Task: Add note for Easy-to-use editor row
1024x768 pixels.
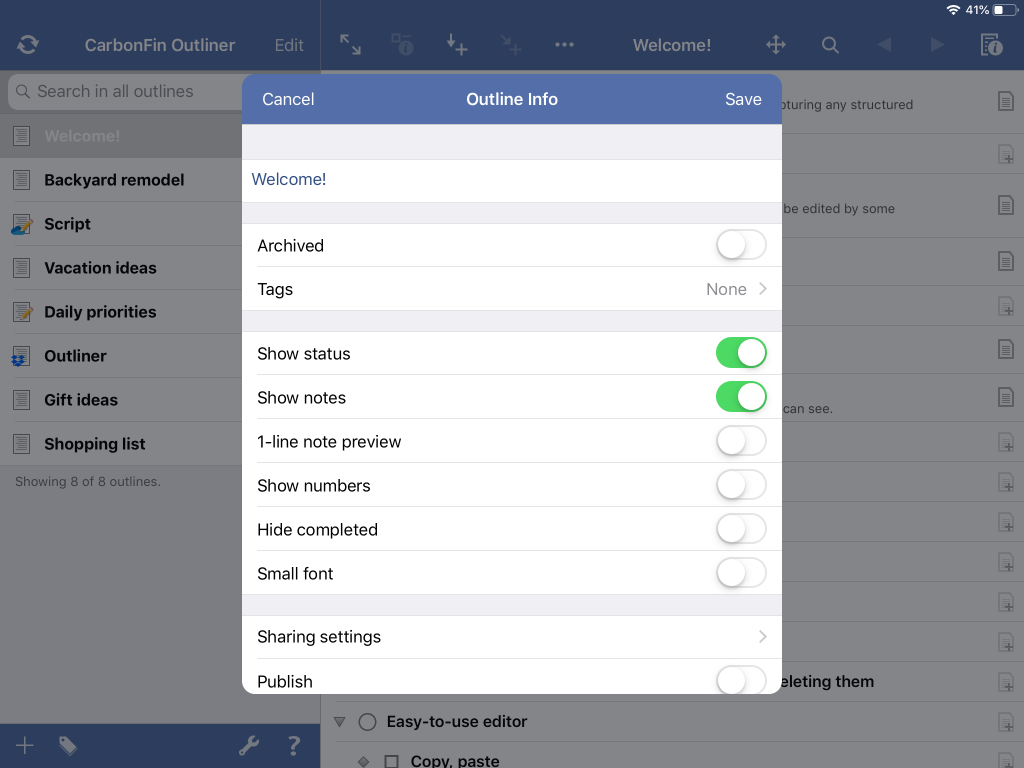Action: pyautogui.click(x=1006, y=722)
